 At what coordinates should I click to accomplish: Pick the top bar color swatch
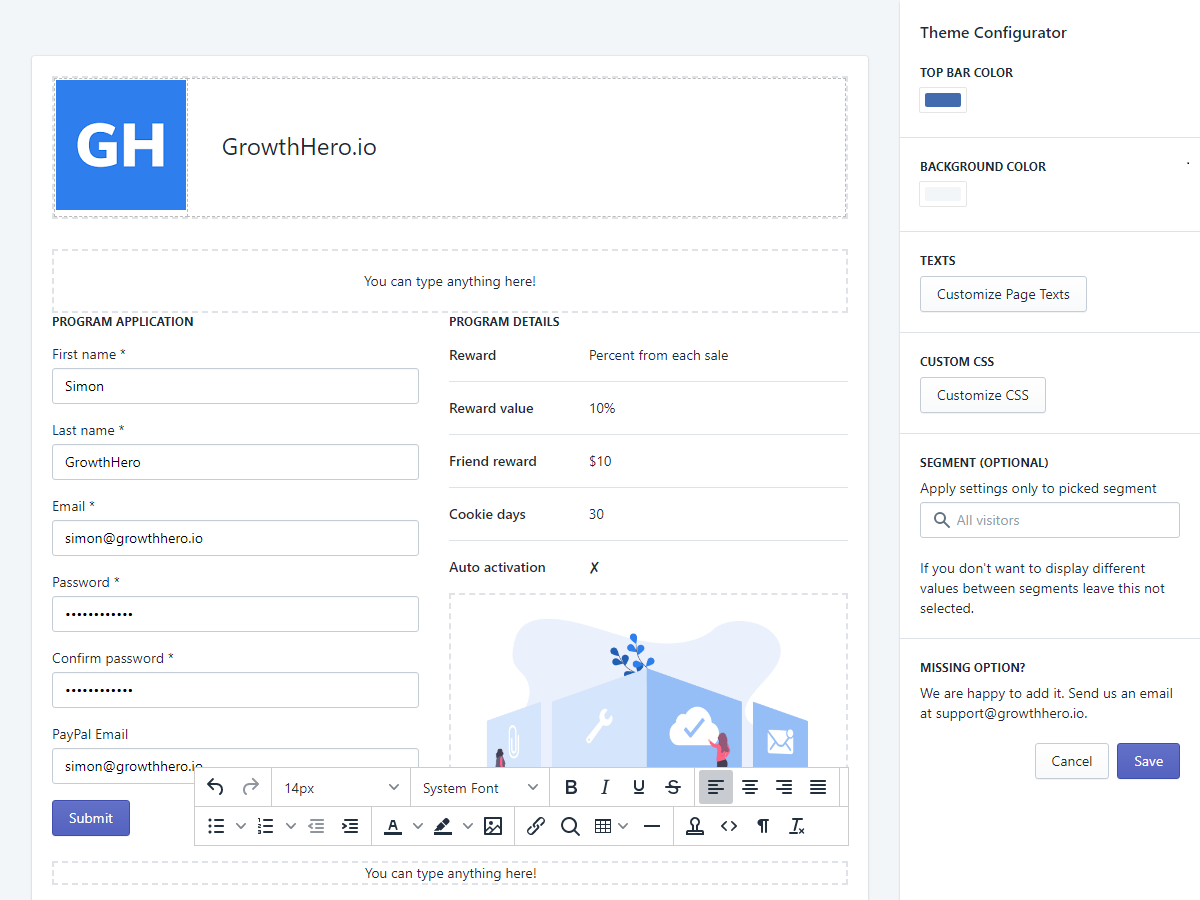[943, 100]
